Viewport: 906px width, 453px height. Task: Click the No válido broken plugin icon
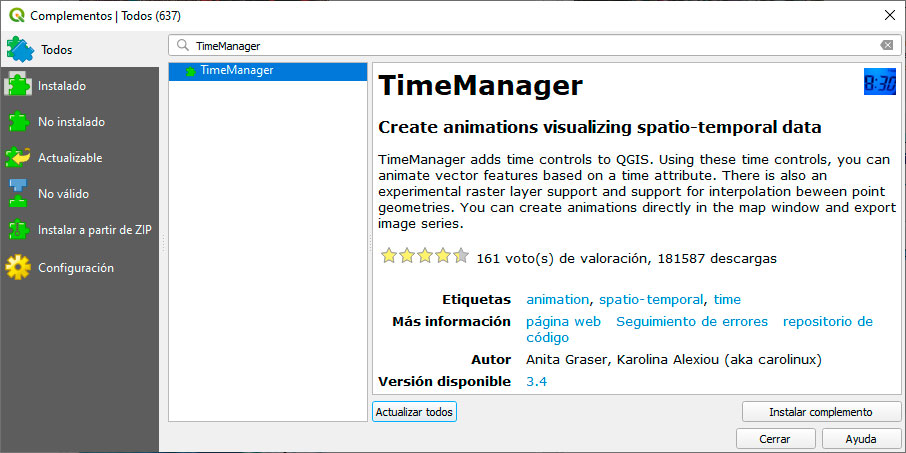point(18,194)
